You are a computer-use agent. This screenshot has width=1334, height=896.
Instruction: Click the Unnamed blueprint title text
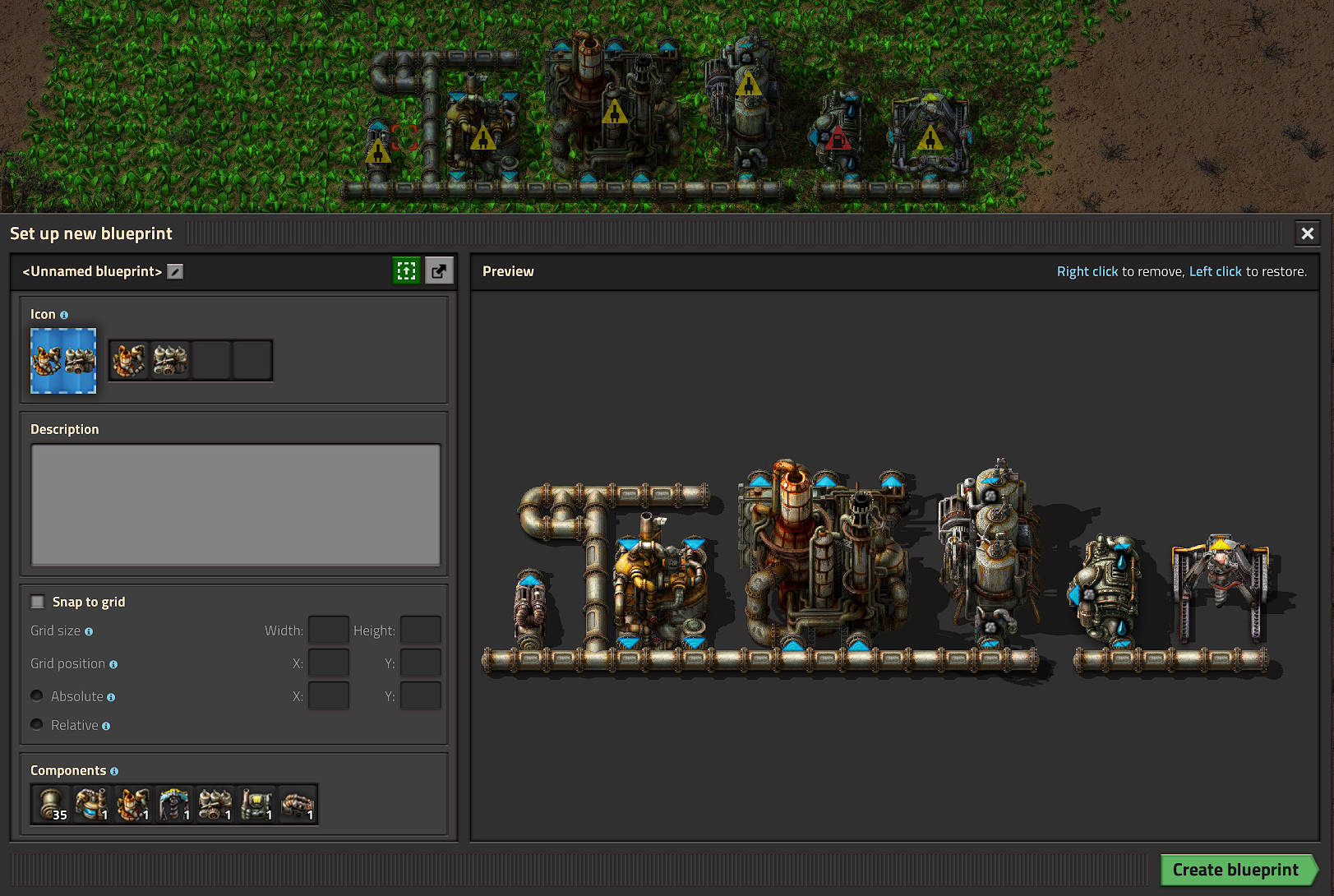click(92, 271)
